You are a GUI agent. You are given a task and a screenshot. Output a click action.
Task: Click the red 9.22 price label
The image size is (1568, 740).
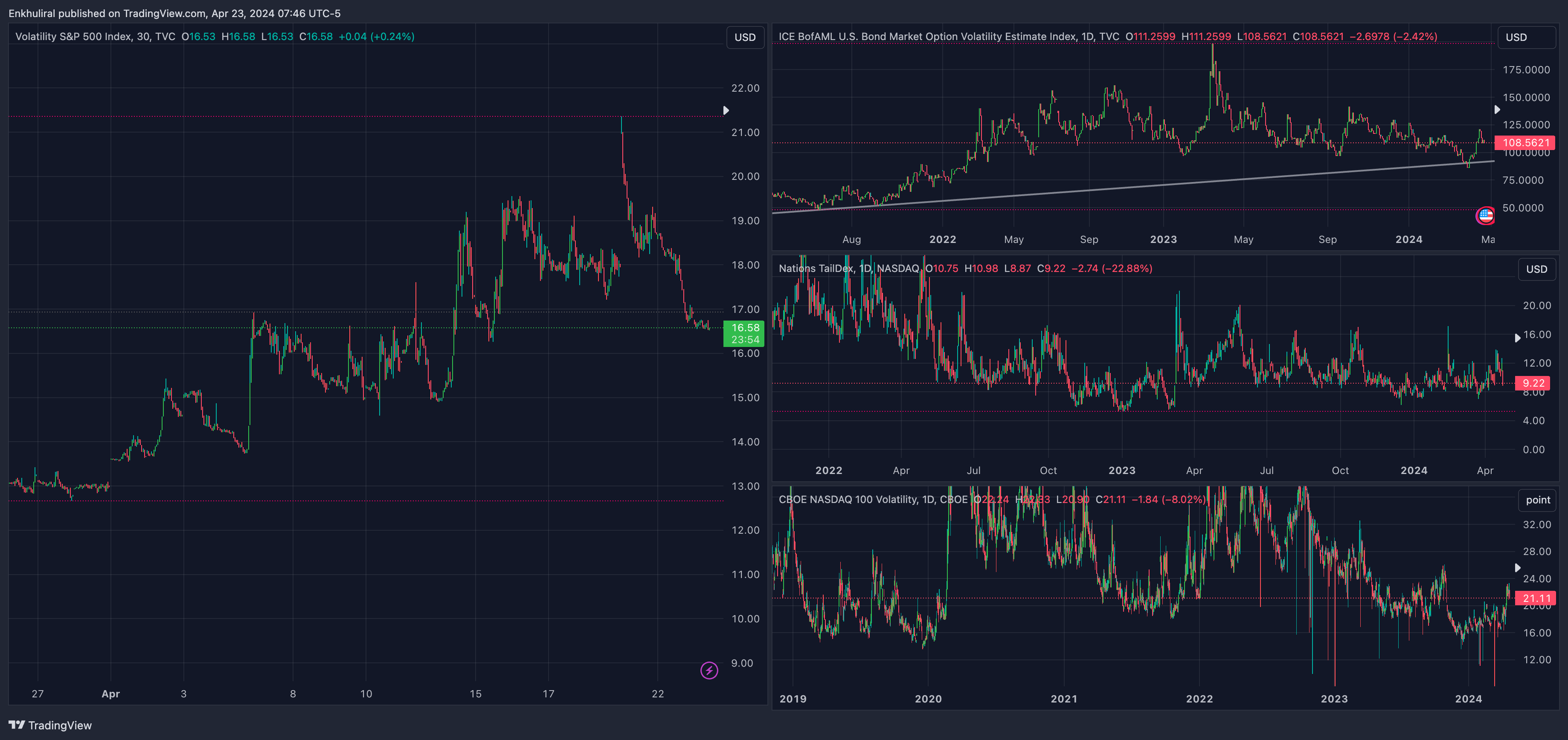click(1533, 383)
